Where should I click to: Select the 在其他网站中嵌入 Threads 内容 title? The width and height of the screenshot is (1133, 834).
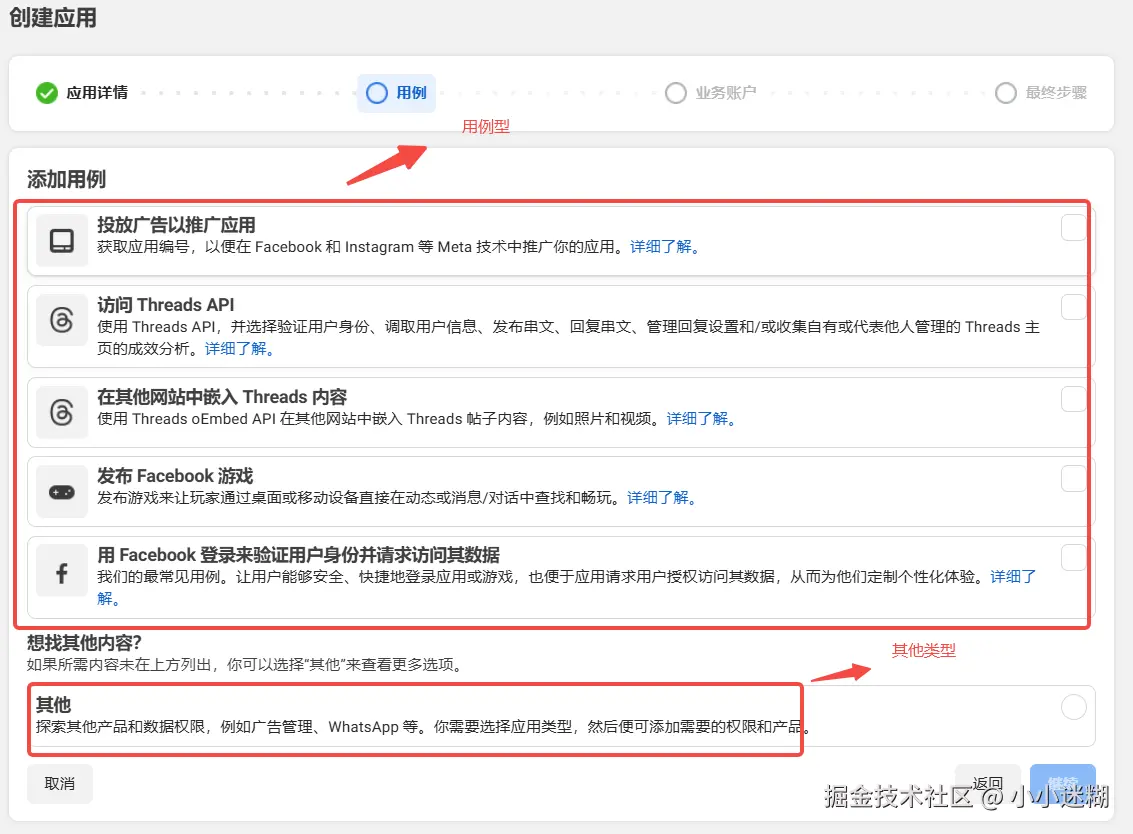pyautogui.click(x=222, y=397)
